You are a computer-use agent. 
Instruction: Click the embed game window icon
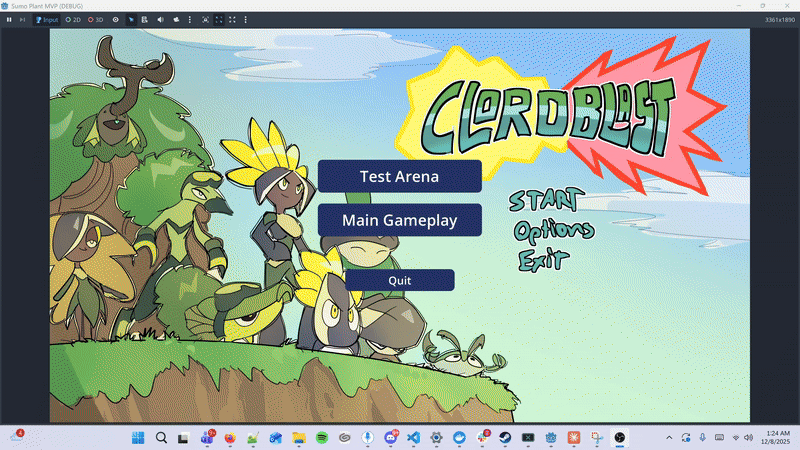(206, 19)
